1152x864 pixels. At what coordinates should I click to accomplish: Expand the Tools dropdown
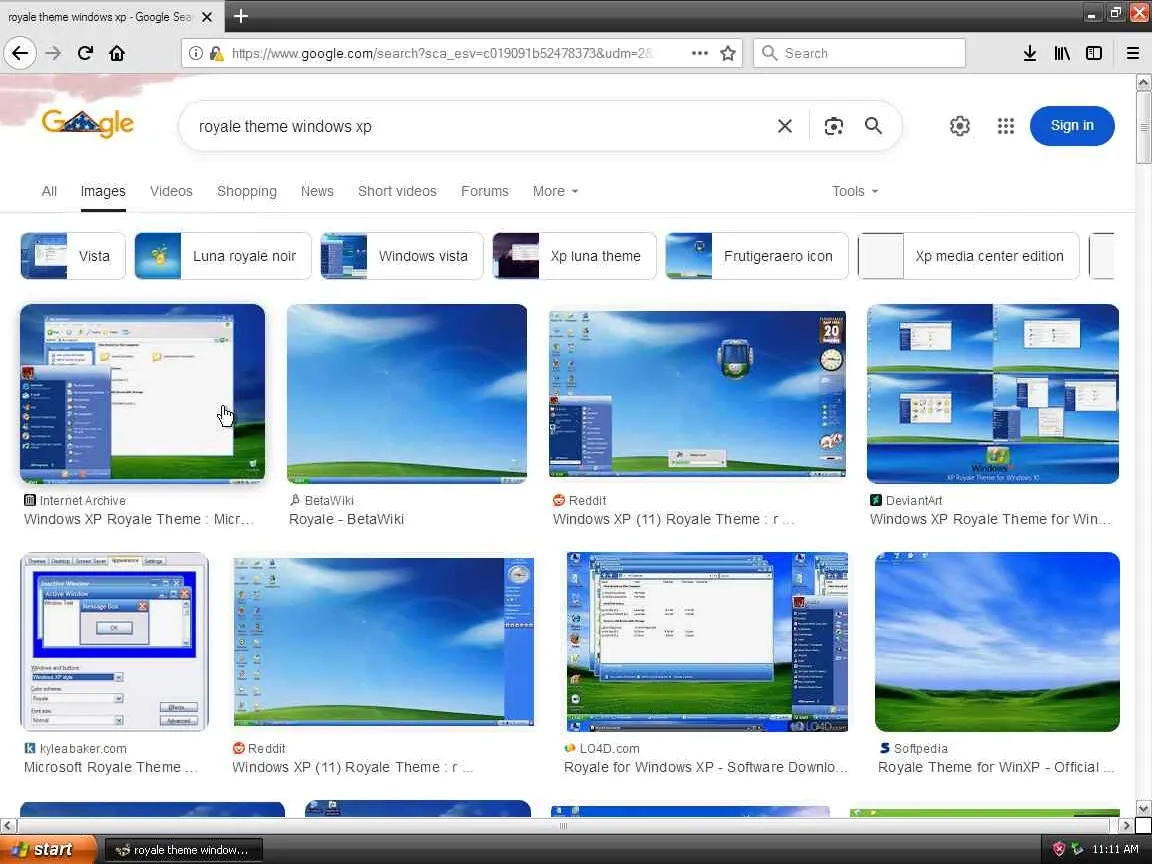854,191
